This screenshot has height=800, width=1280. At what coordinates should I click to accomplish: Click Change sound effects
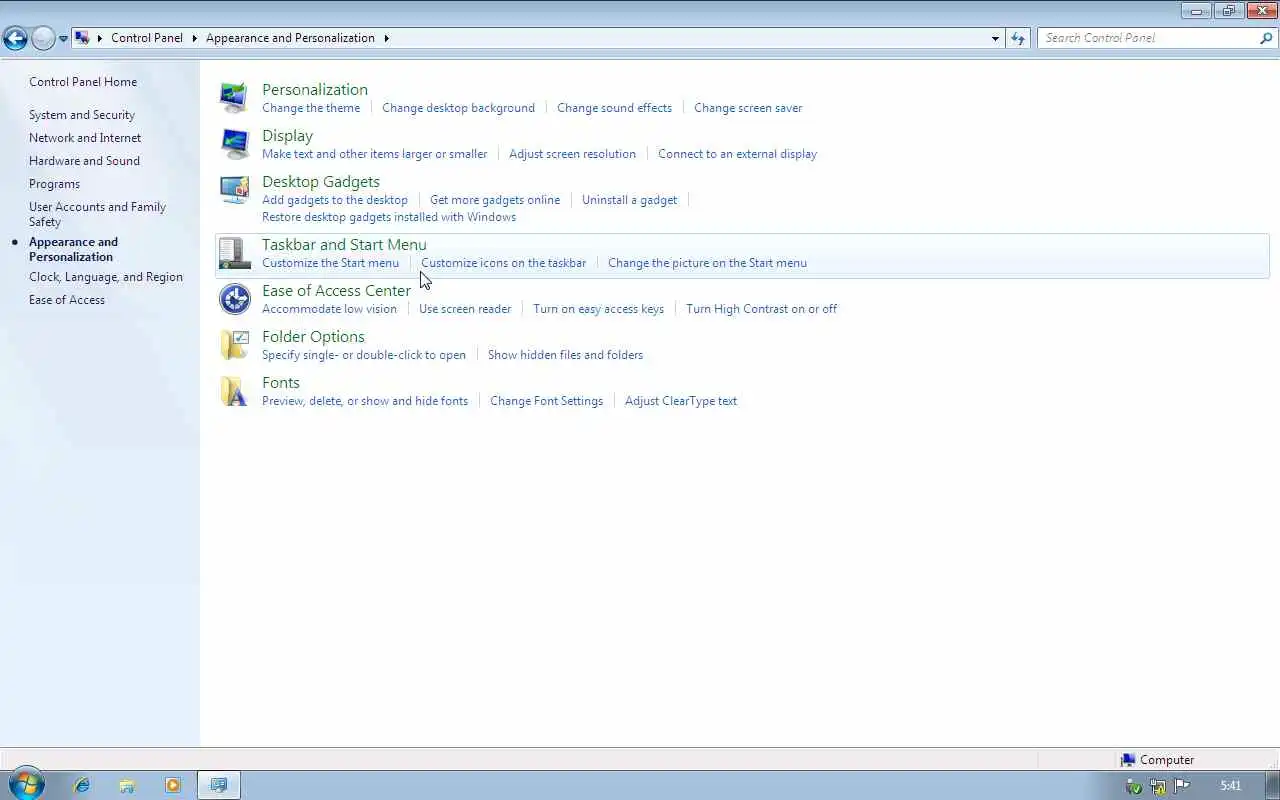(x=614, y=108)
